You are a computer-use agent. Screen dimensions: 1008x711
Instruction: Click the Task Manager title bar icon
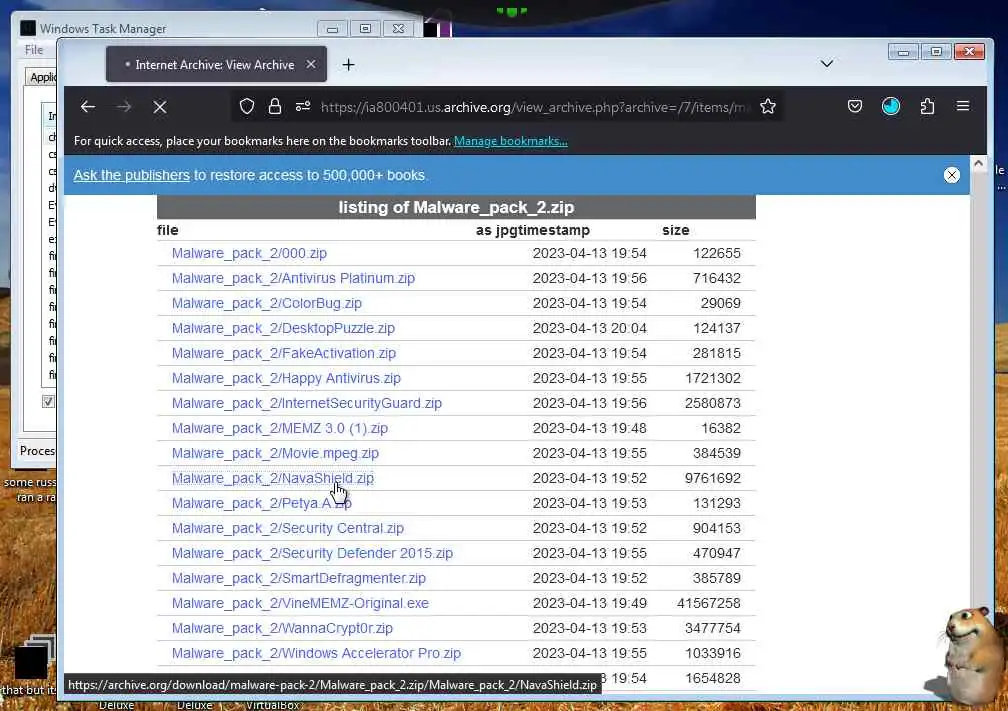tap(28, 28)
